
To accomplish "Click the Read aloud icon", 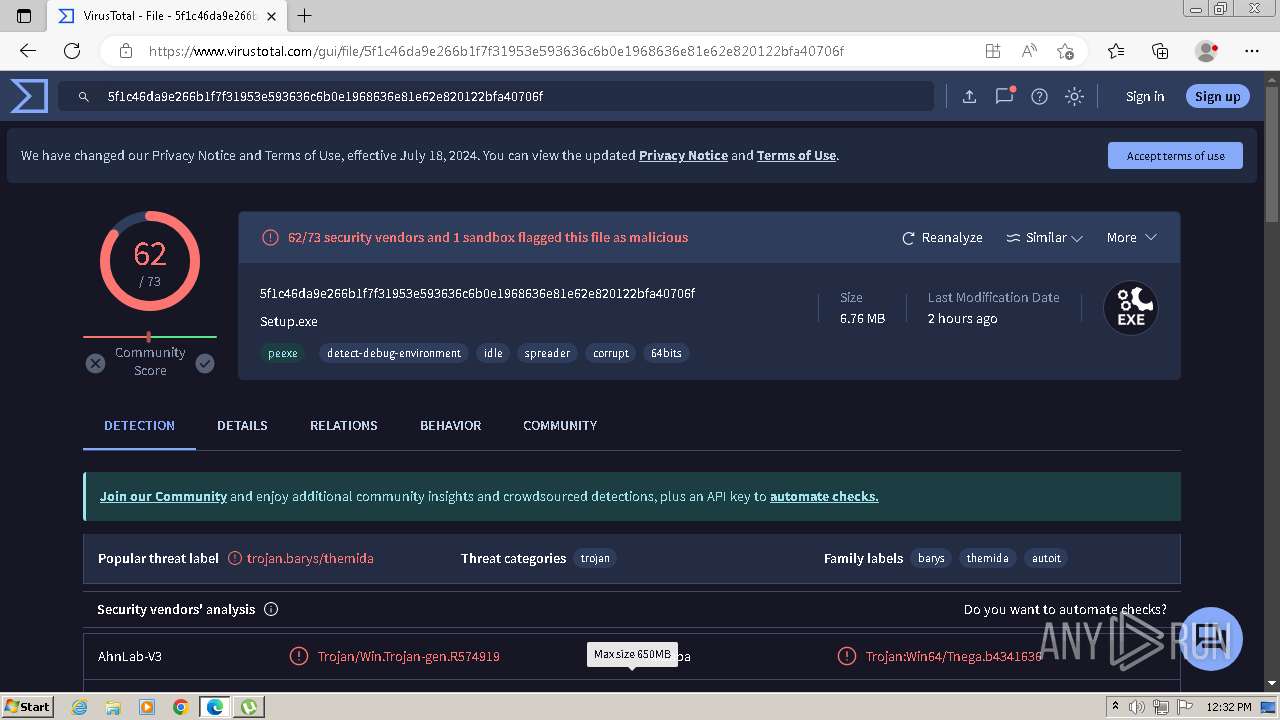I will [1029, 51].
